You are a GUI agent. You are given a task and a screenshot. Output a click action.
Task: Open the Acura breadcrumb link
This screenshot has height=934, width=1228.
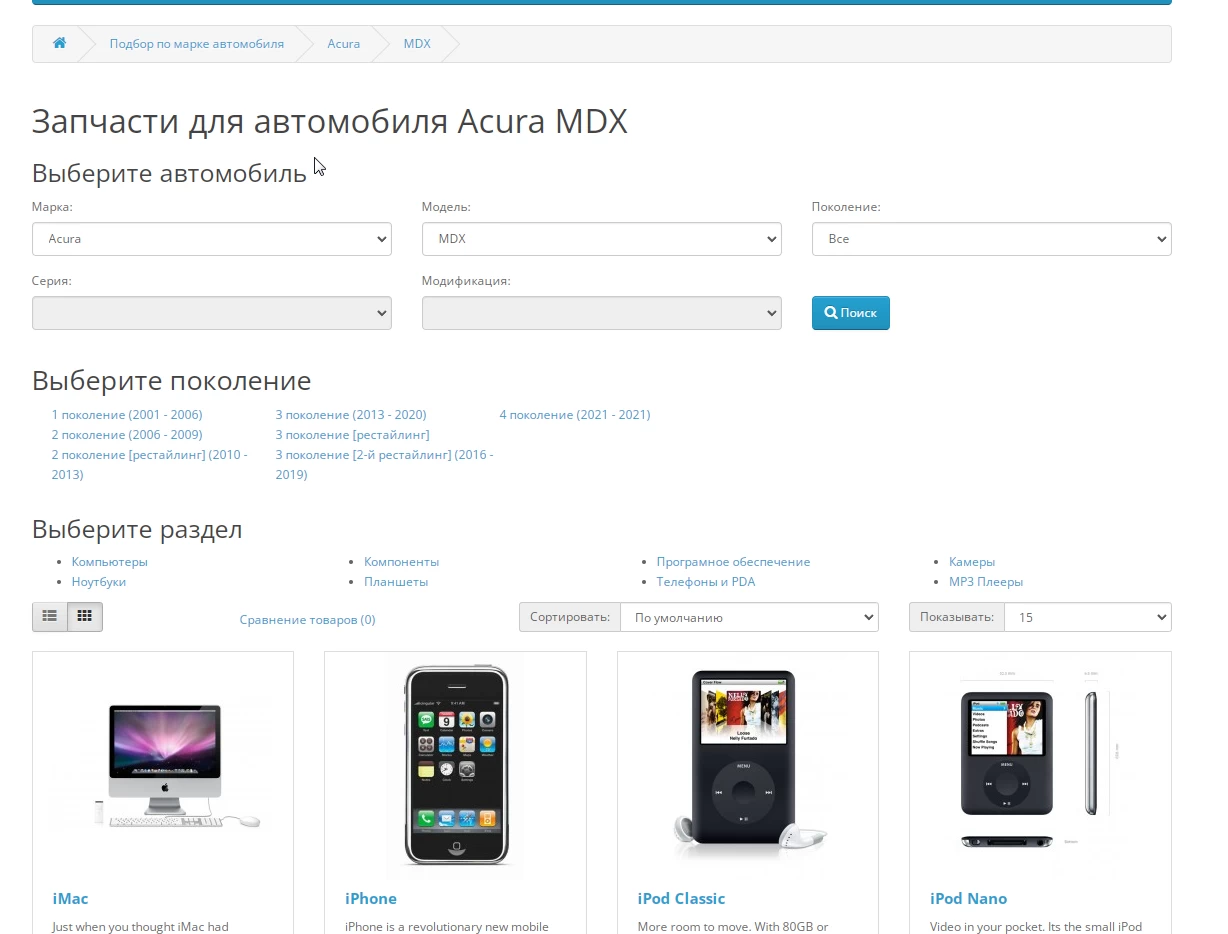[344, 44]
